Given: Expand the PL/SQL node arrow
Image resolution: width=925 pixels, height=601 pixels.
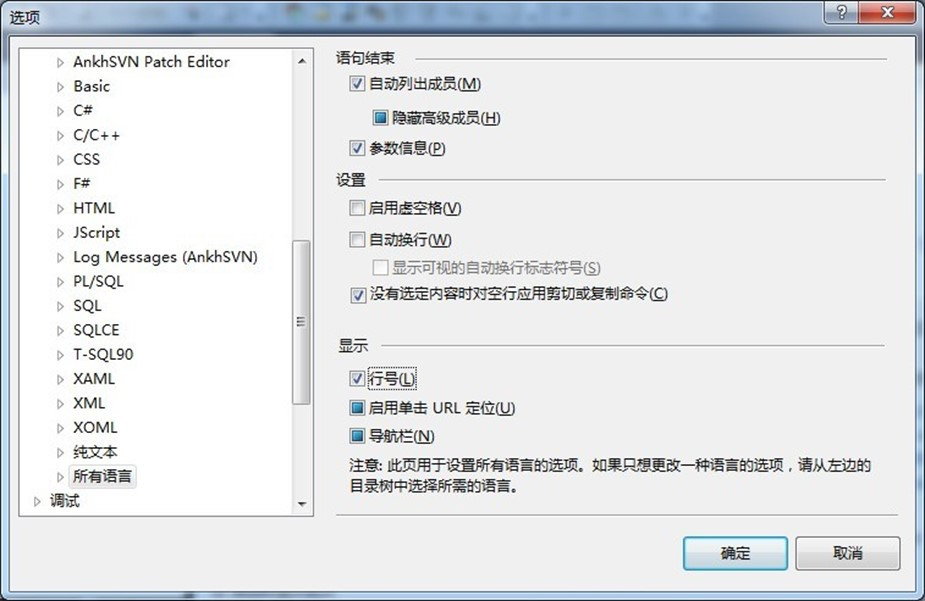Looking at the screenshot, I should (60, 282).
